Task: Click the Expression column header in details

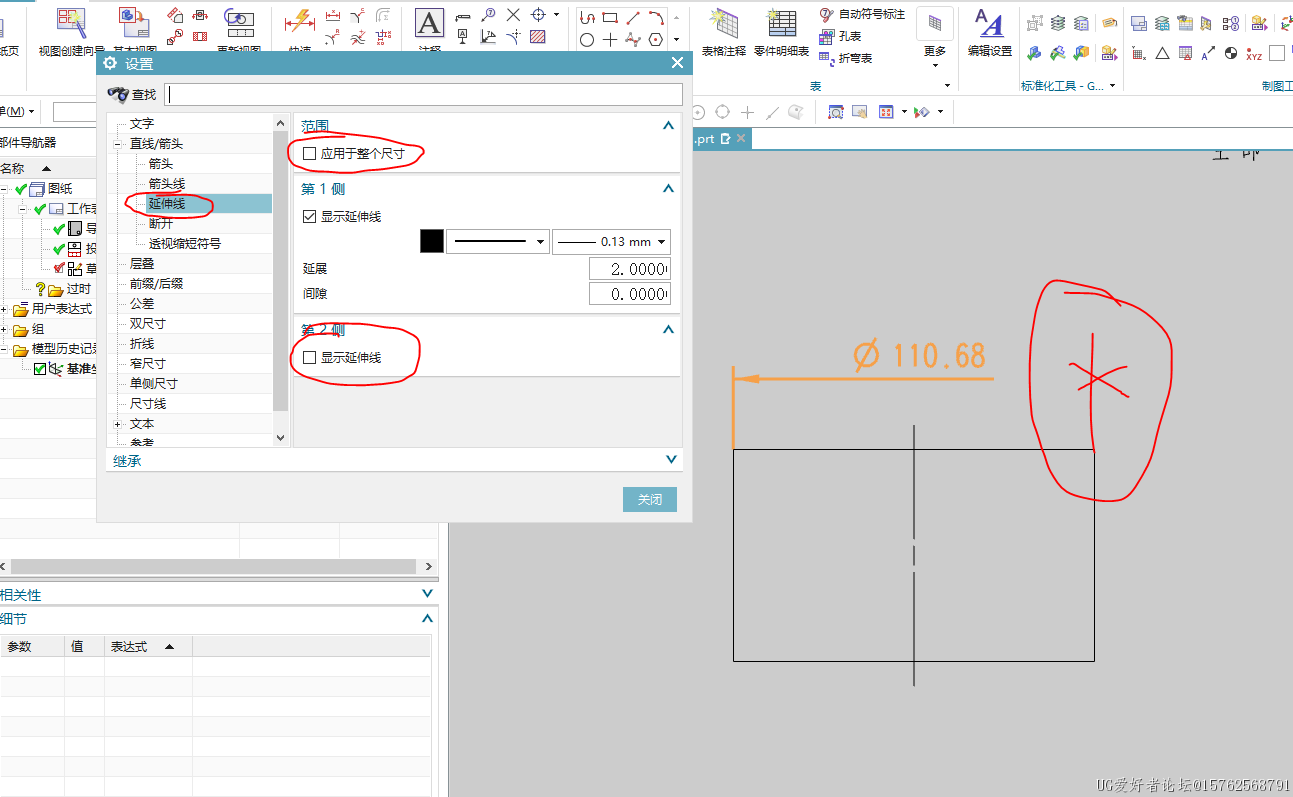Action: [x=148, y=647]
